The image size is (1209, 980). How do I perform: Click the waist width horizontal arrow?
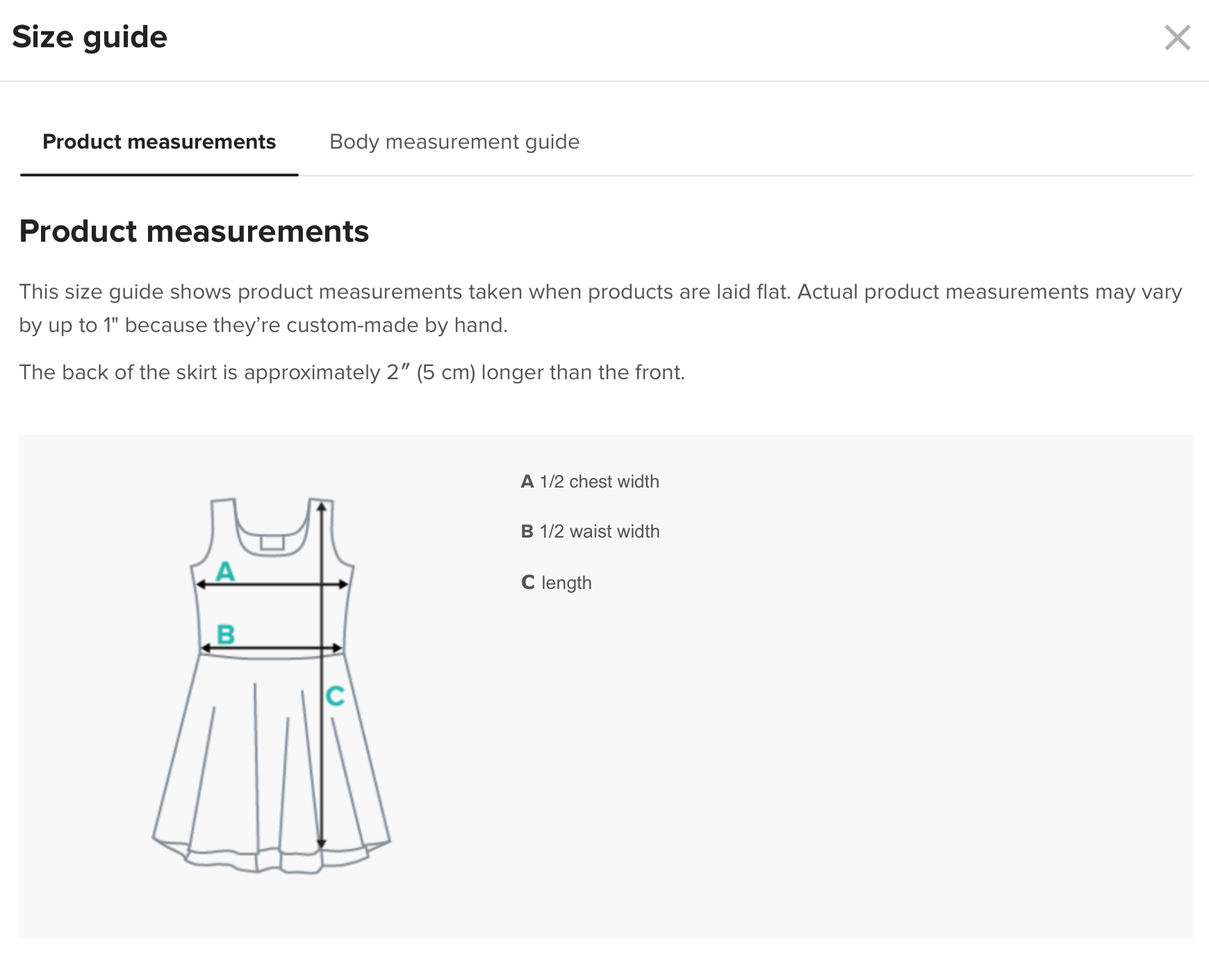click(271, 649)
